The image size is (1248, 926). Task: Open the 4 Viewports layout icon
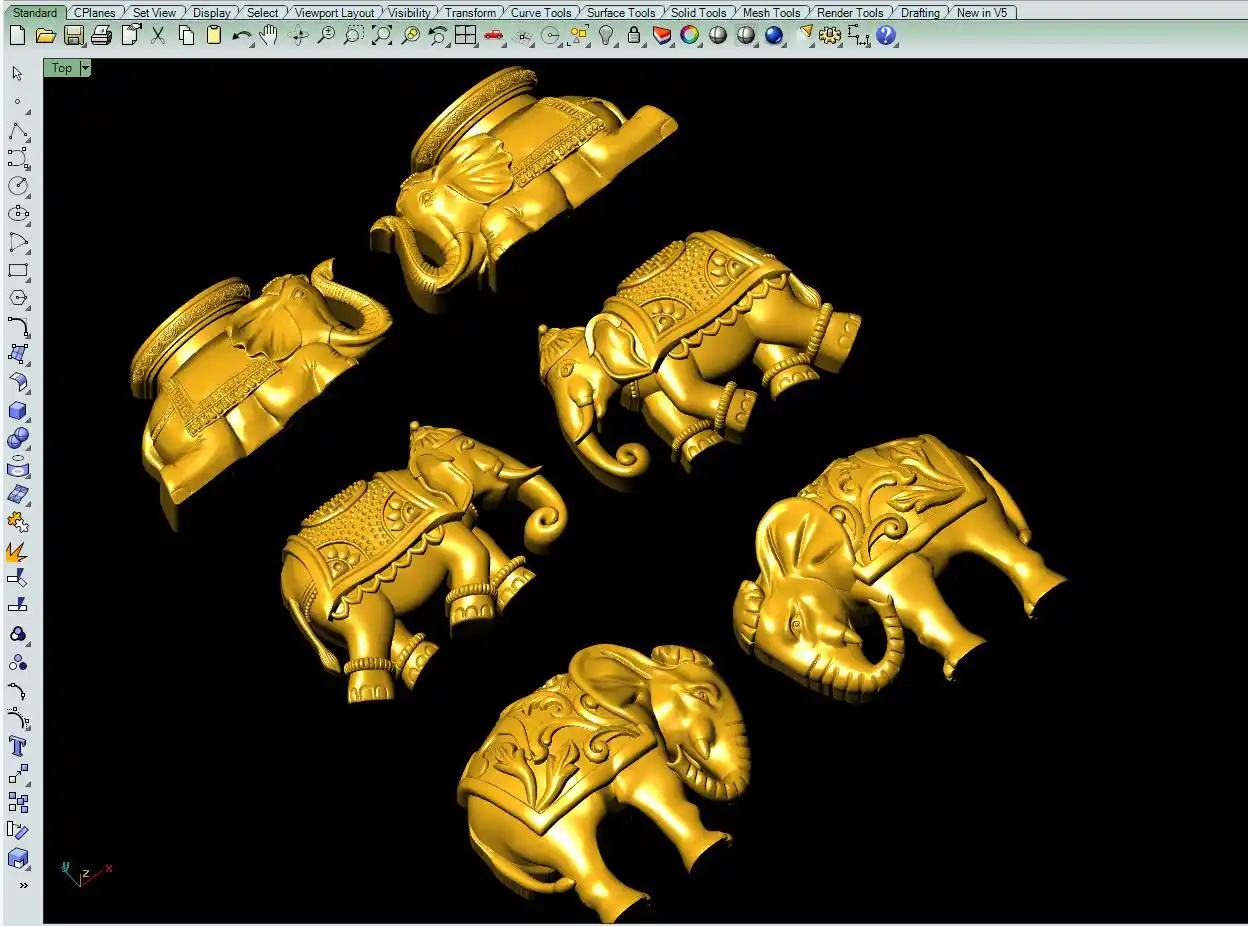[465, 36]
